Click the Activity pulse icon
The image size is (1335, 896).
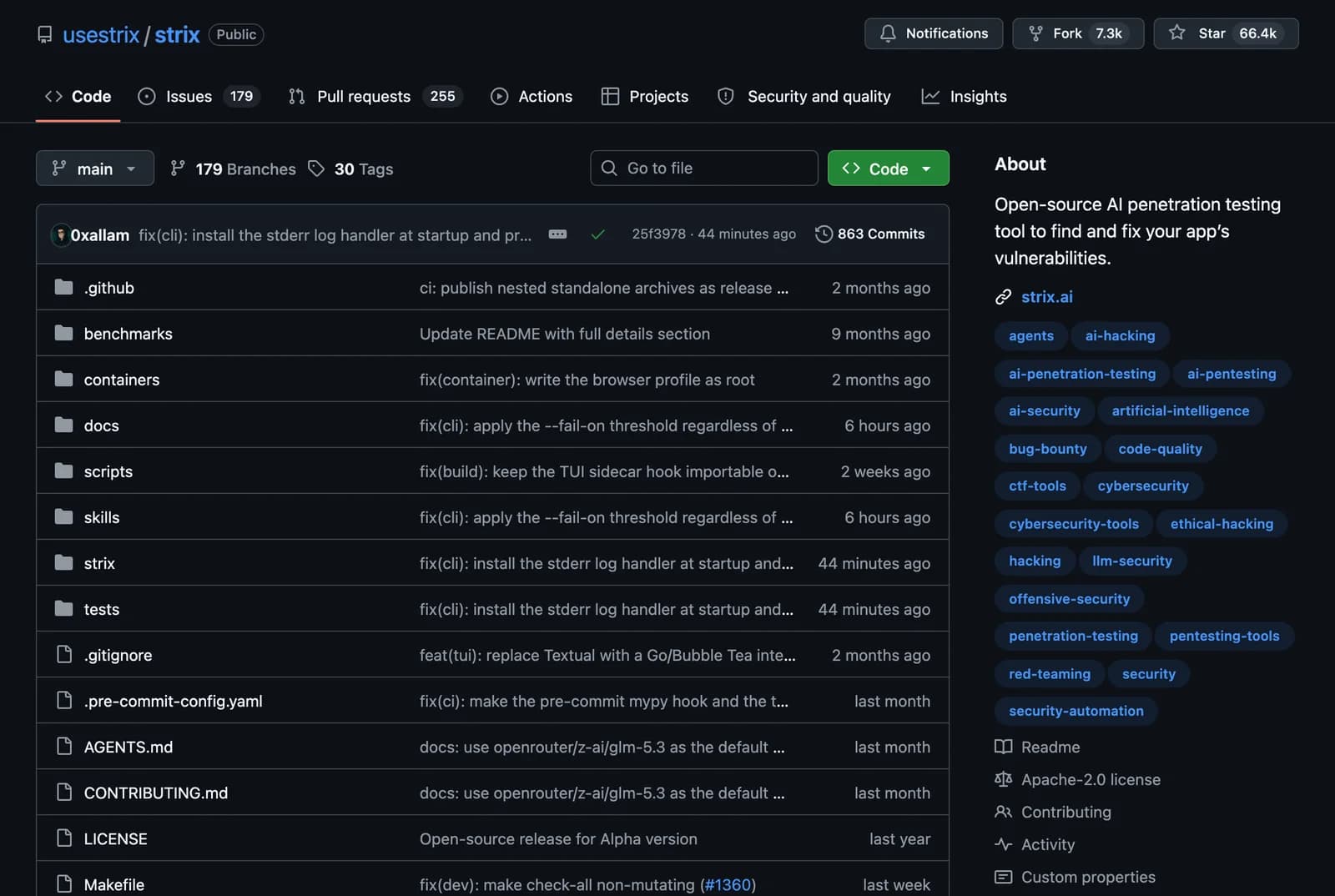(1003, 844)
